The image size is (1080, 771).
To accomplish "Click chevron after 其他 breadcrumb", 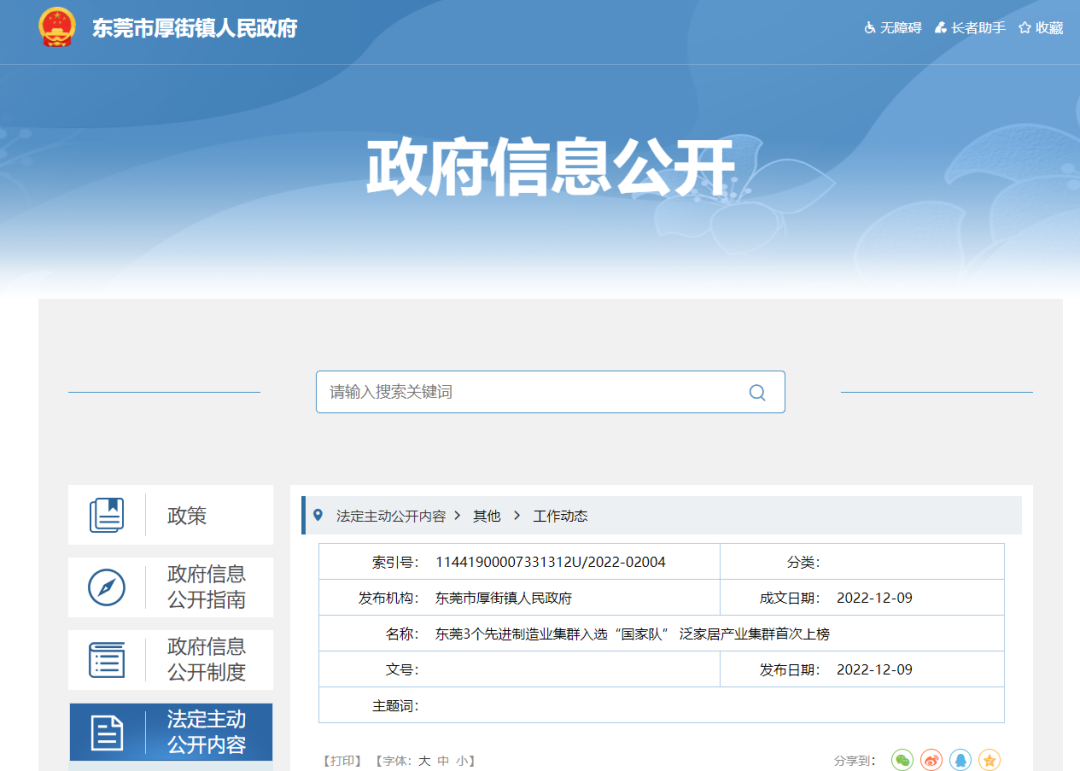I will pyautogui.click(x=517, y=515).
